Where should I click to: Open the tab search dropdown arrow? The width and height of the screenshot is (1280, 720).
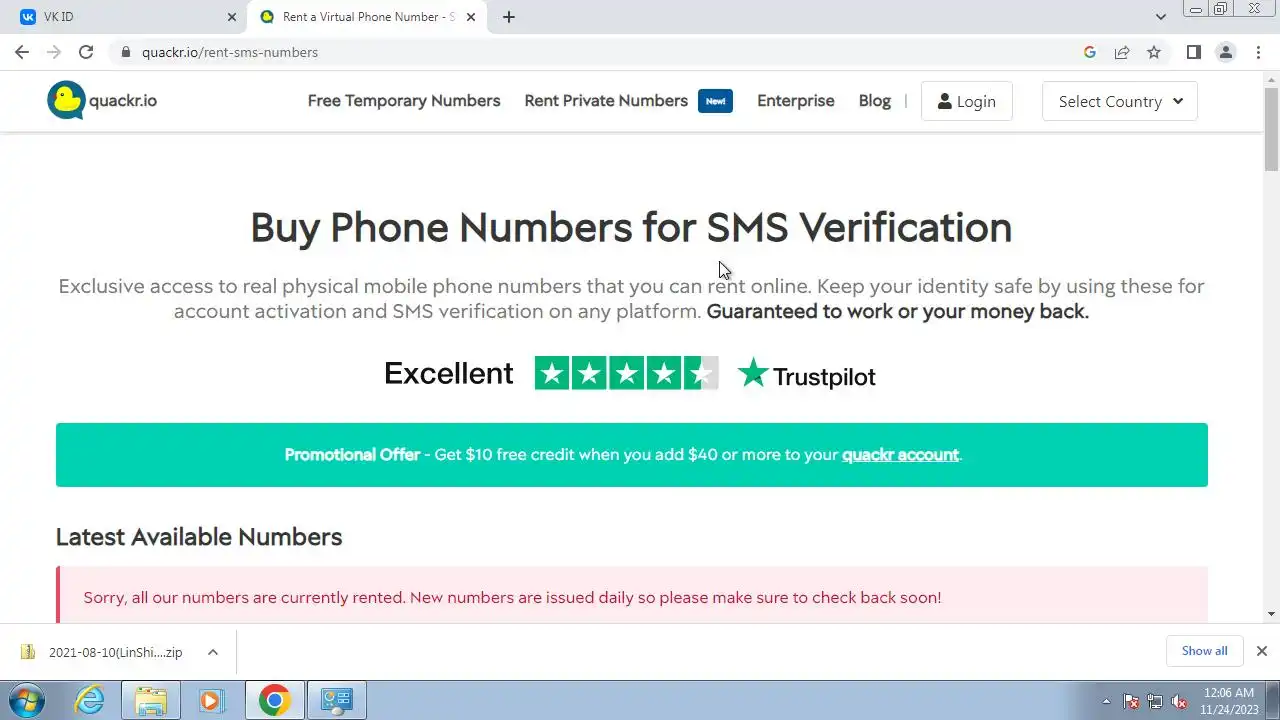pos(1161,17)
